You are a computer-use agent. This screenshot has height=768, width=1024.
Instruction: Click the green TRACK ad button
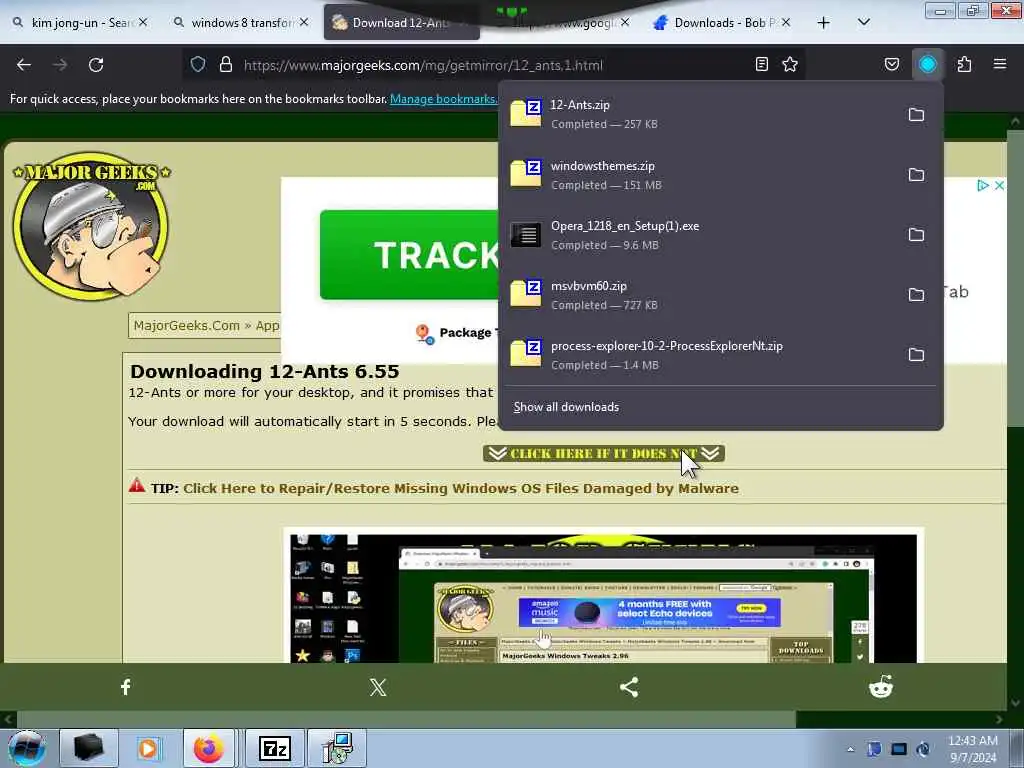(x=410, y=255)
